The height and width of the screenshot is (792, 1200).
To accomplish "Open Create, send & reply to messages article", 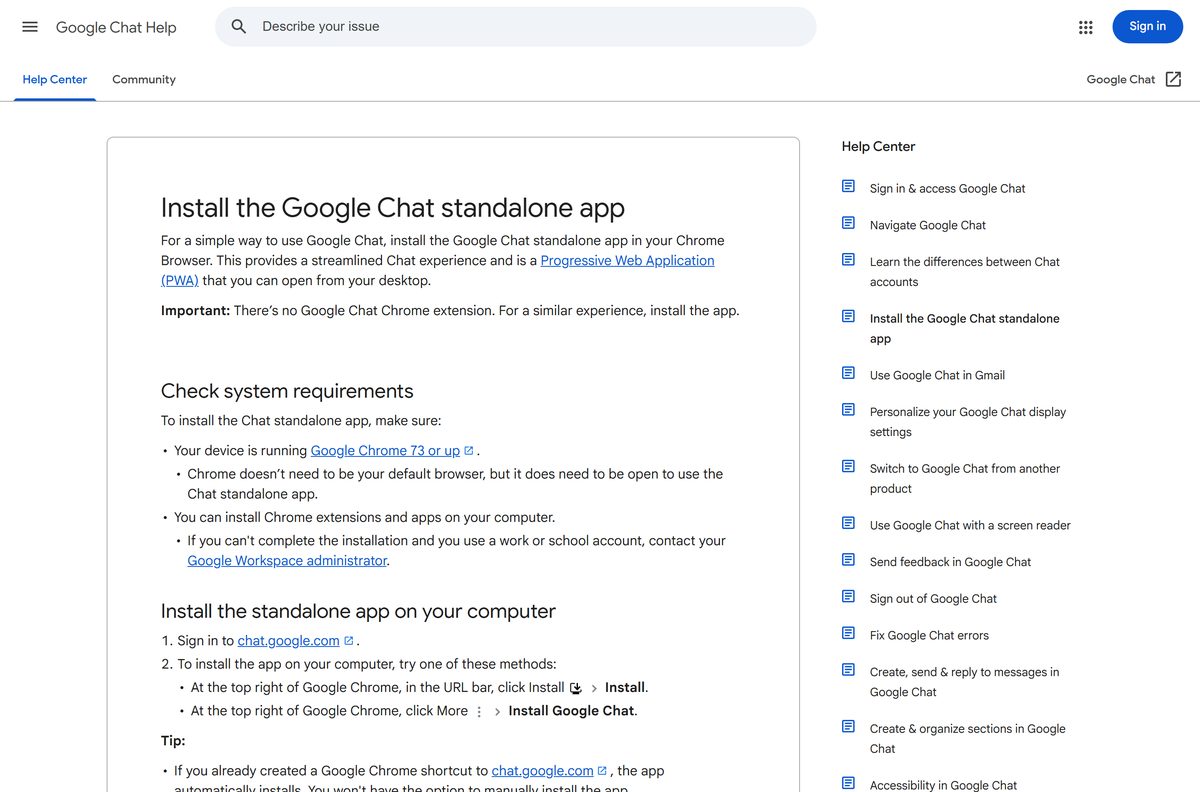I will coord(964,682).
